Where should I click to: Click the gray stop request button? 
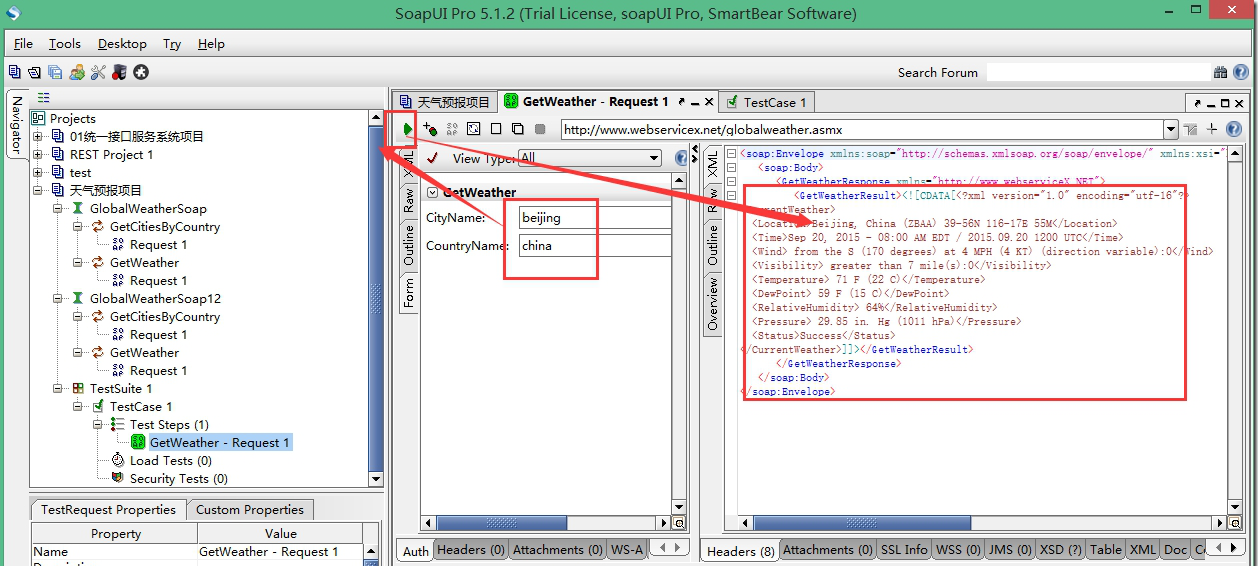click(540, 129)
